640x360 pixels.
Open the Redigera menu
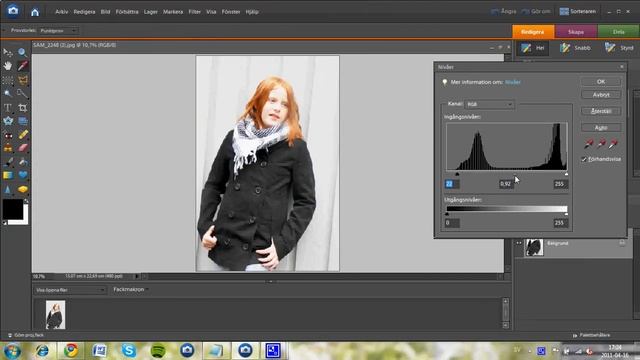pos(84,12)
